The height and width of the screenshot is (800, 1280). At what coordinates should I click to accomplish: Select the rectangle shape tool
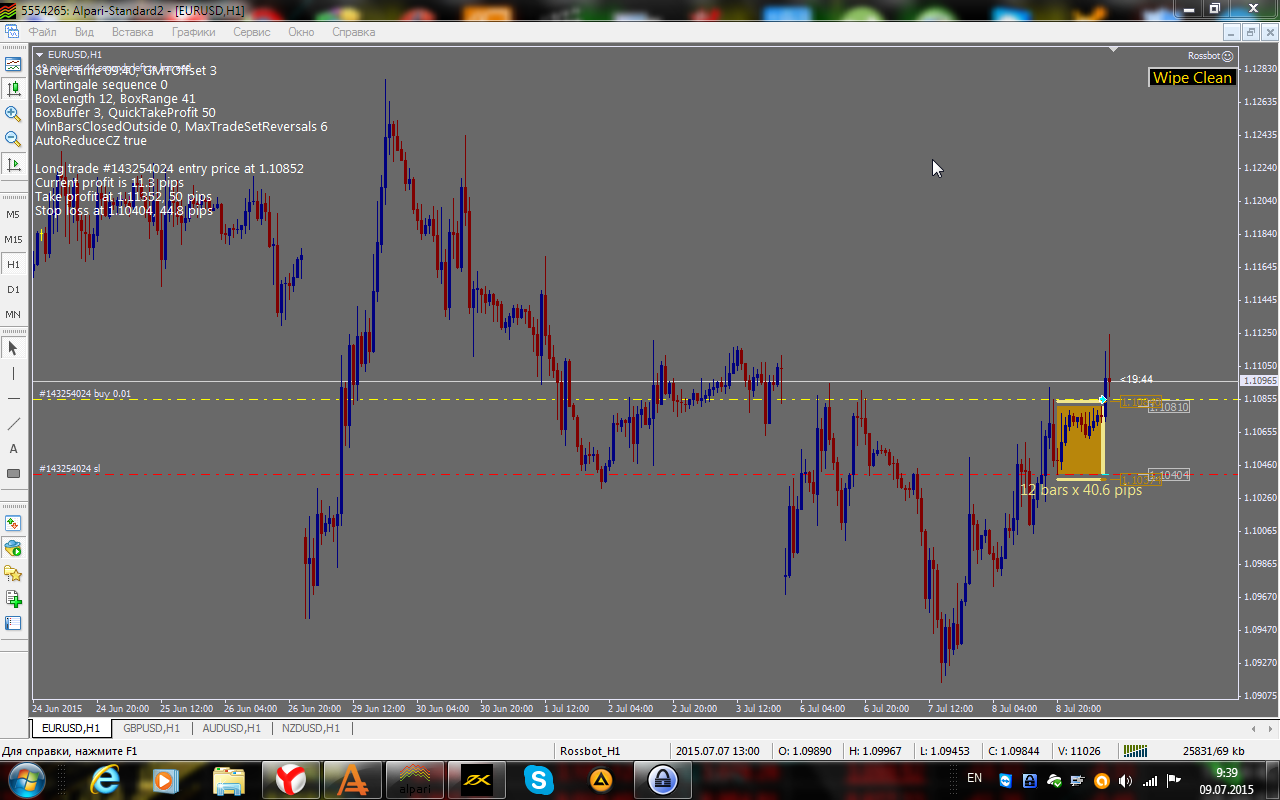point(13,473)
